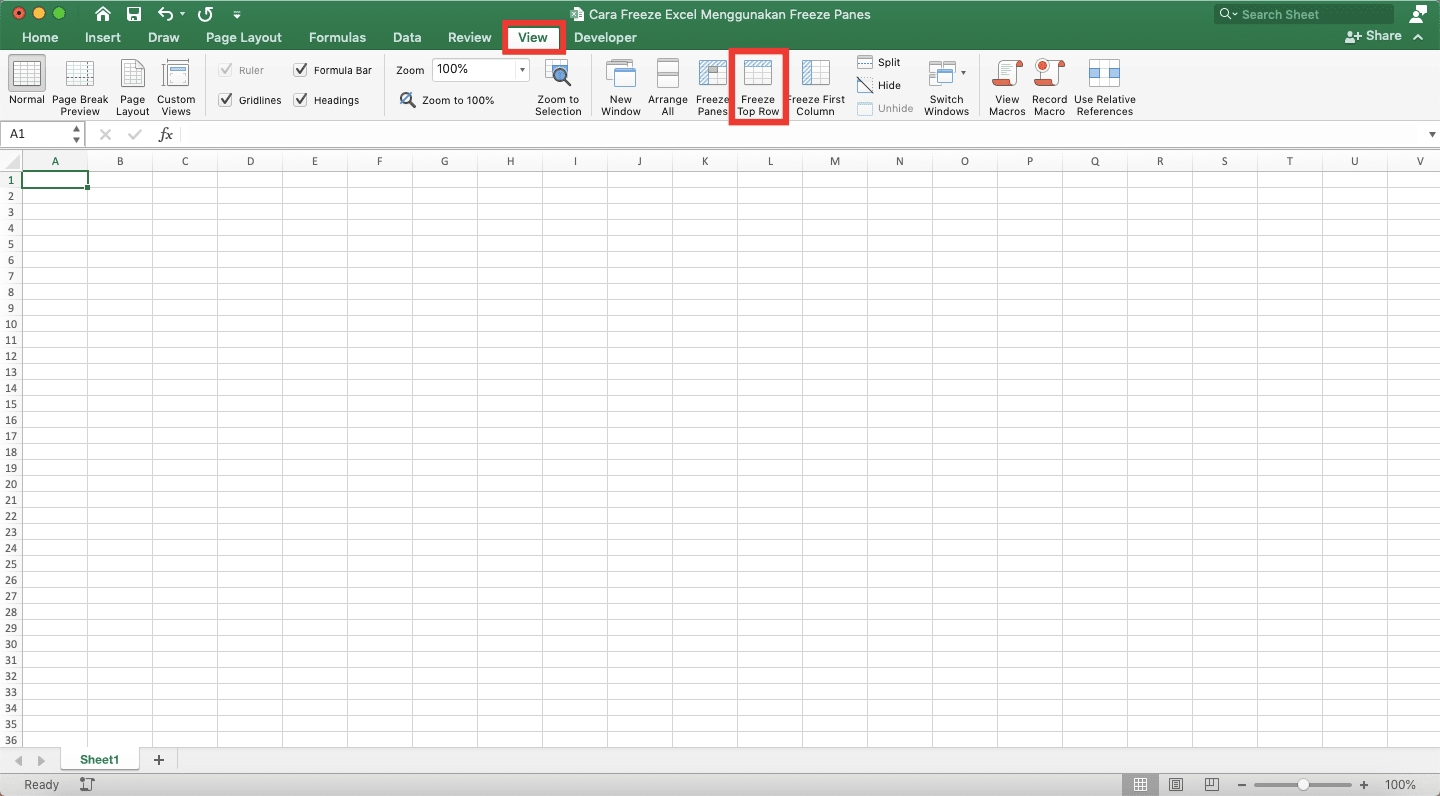Click the Save icon in title bar
This screenshot has width=1440, height=796.
(134, 14)
